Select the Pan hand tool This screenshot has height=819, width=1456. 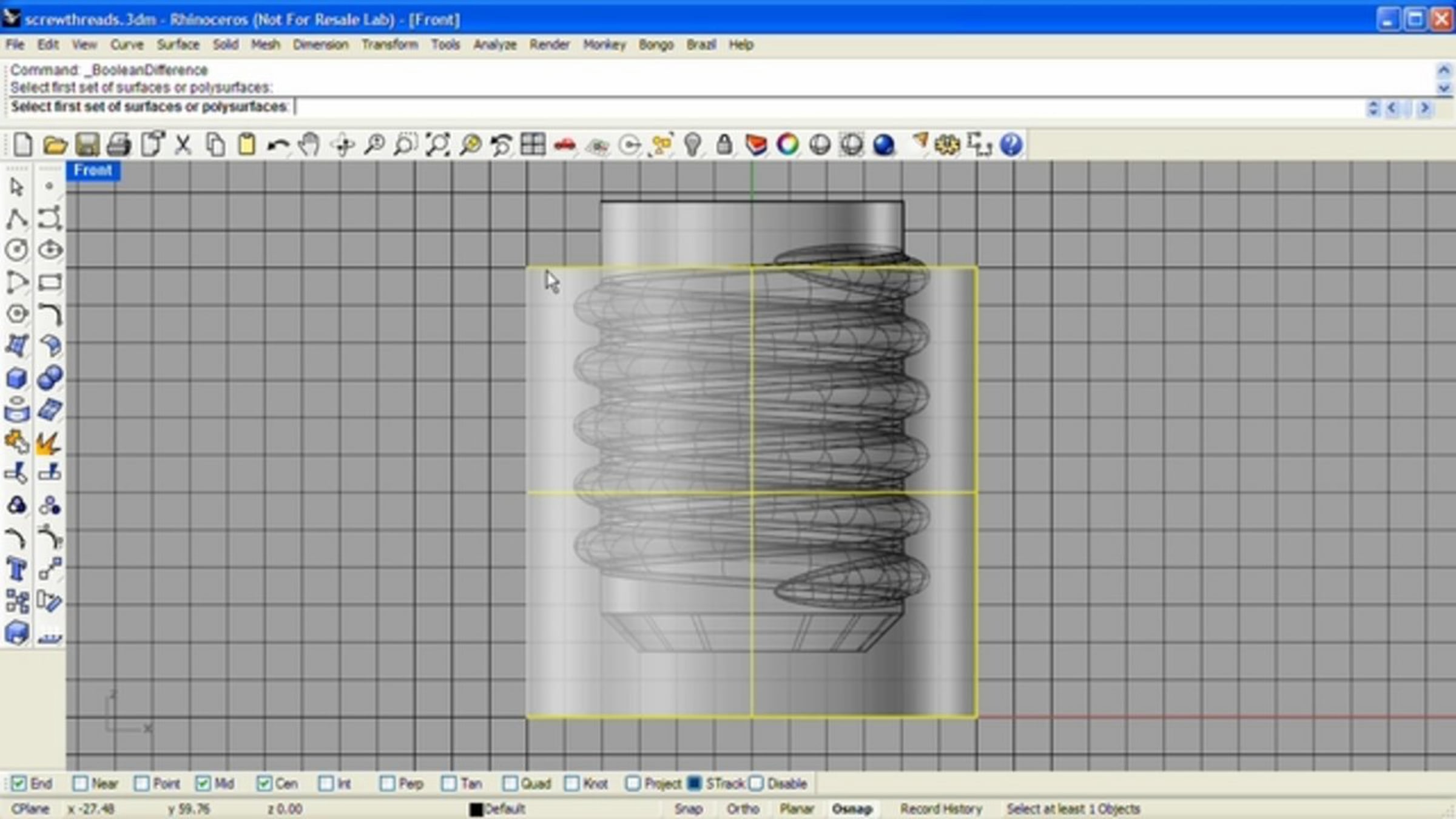309,145
